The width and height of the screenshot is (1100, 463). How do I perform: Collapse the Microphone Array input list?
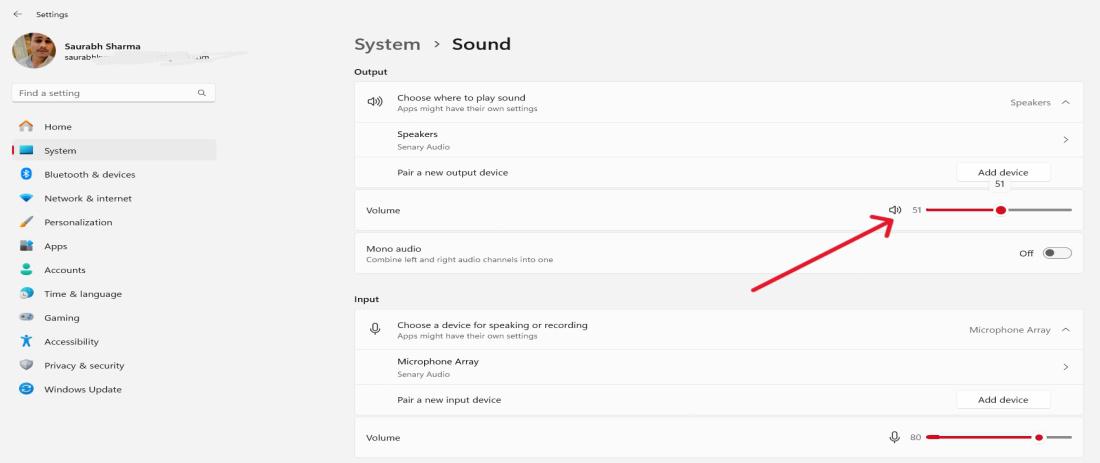1065,330
